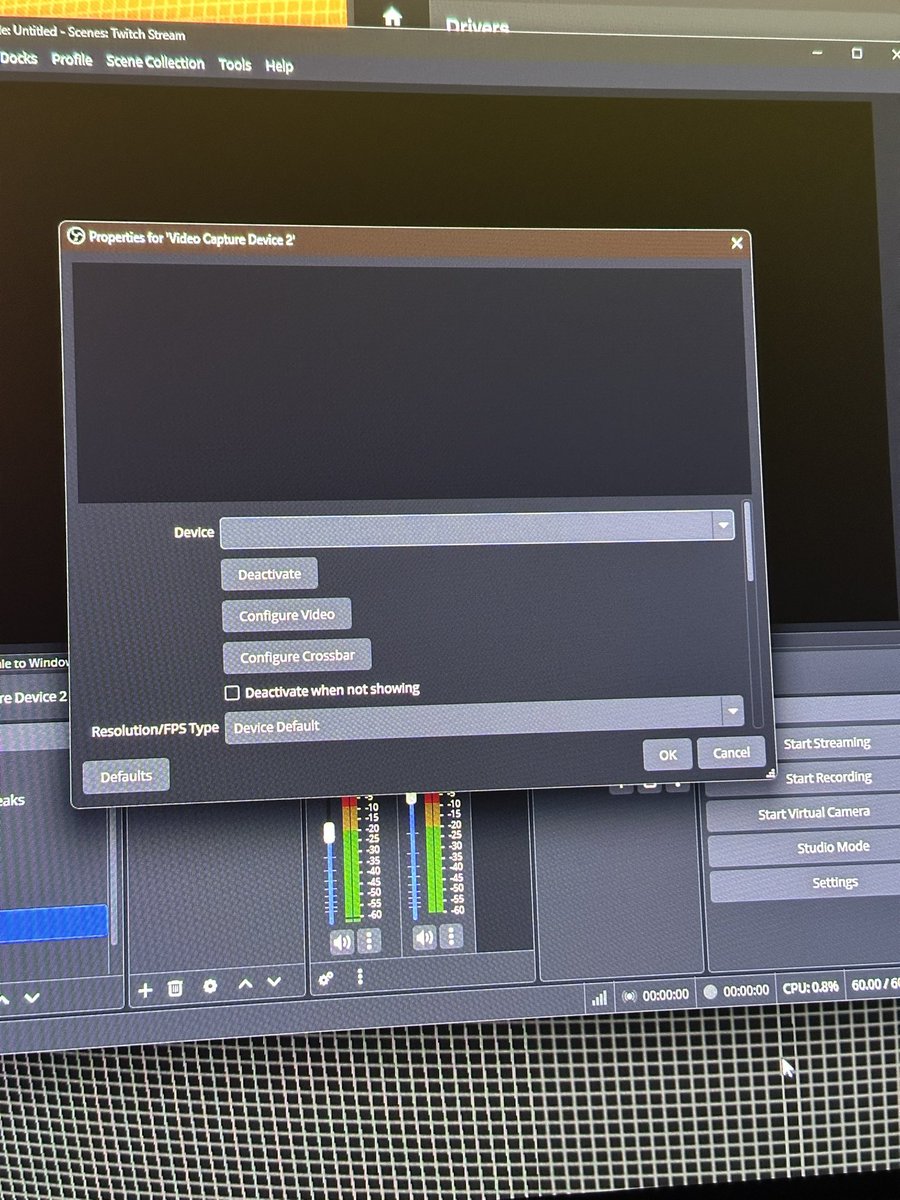
Task: Open the Profile menu
Action: [x=72, y=60]
